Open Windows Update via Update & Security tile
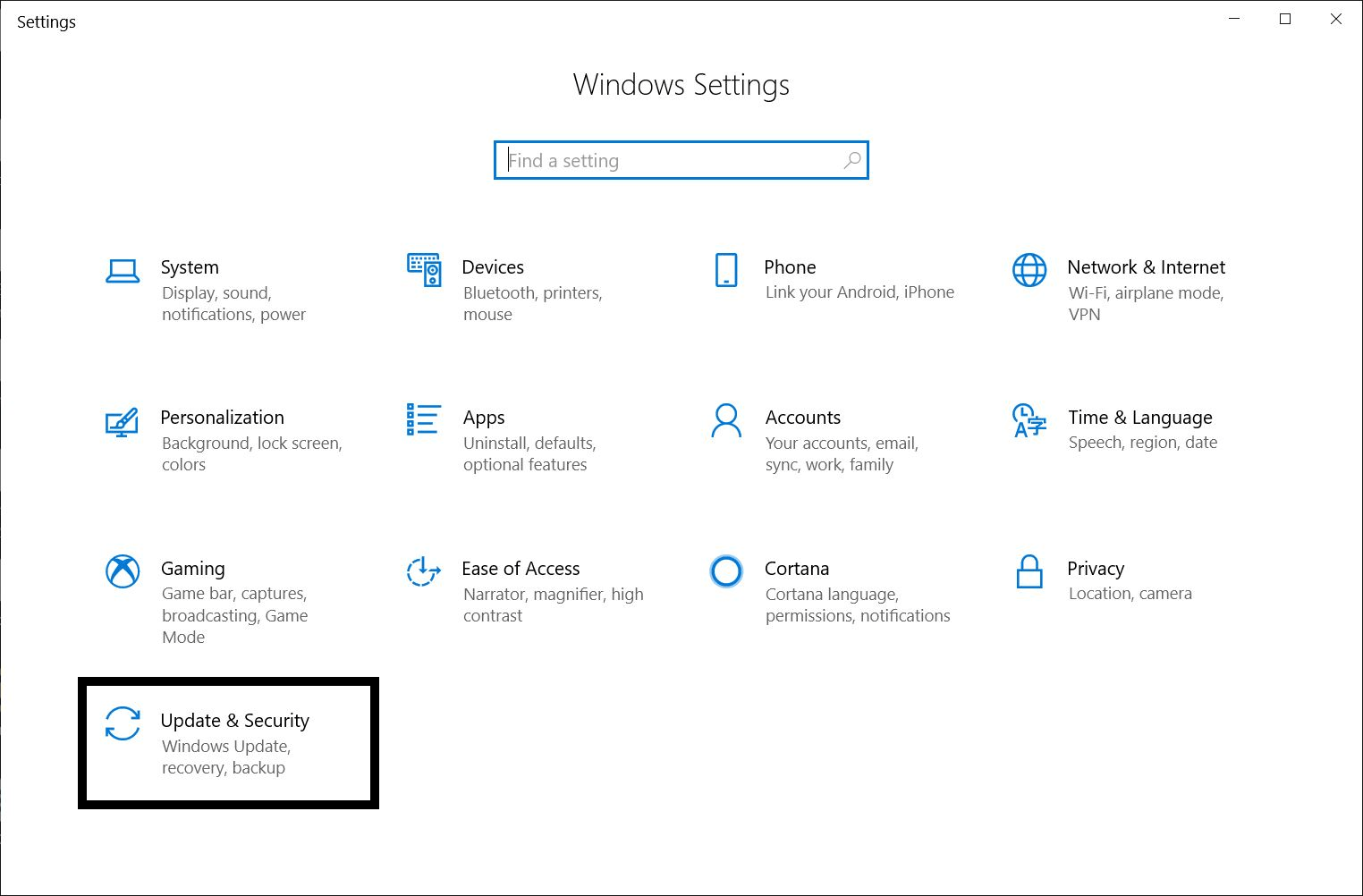This screenshot has height=896, width=1363. (234, 721)
